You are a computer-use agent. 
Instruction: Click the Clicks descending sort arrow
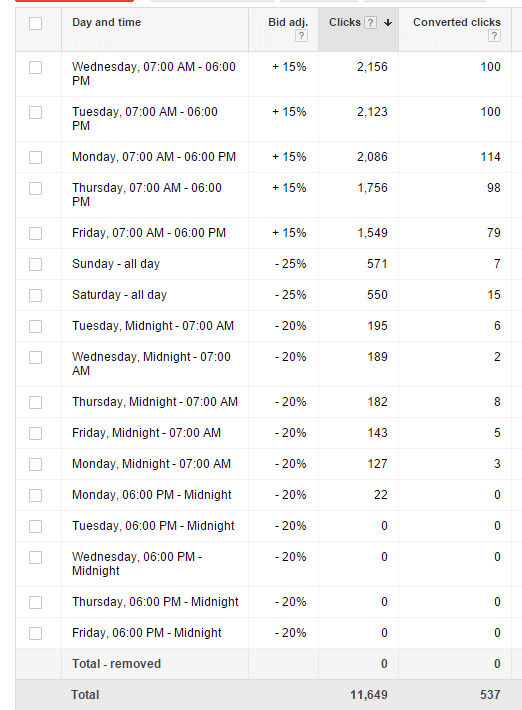pyautogui.click(x=388, y=23)
